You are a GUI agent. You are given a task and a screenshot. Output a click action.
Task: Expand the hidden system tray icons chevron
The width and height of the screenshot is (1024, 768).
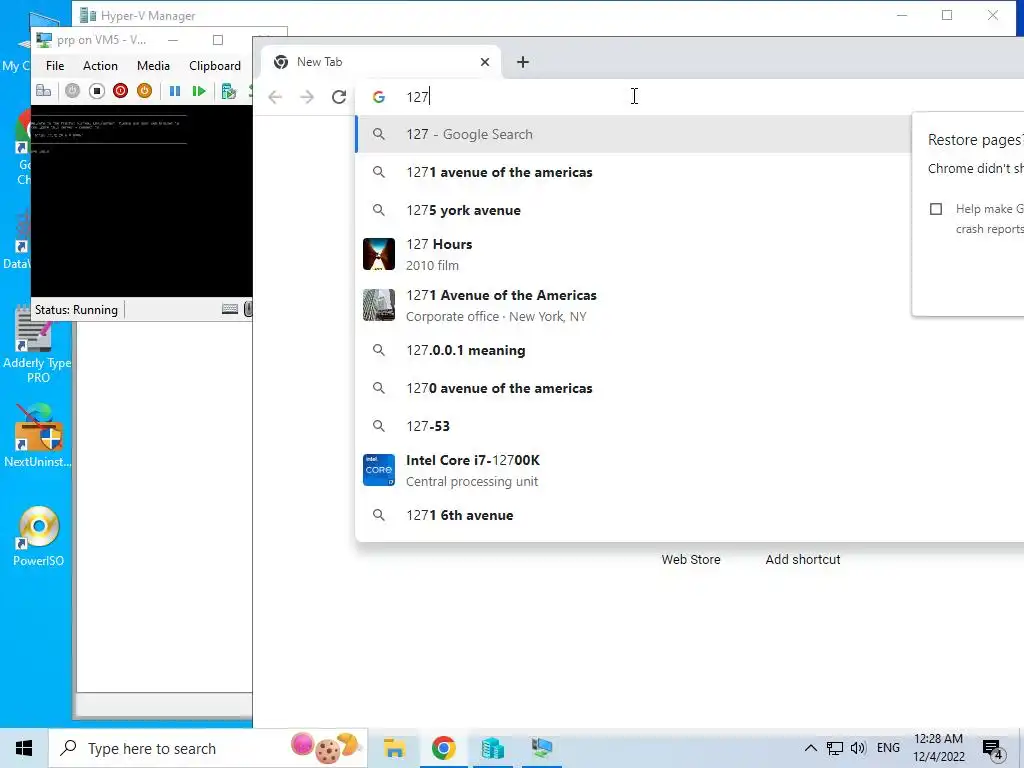point(810,748)
